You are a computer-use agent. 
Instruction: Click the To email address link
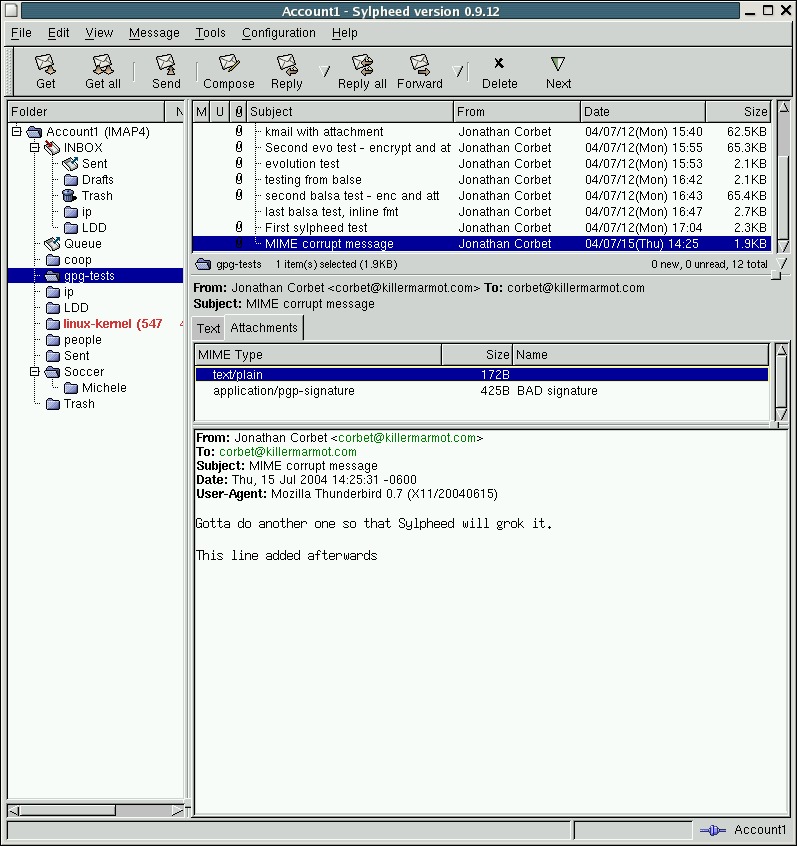pyautogui.click(x=288, y=452)
